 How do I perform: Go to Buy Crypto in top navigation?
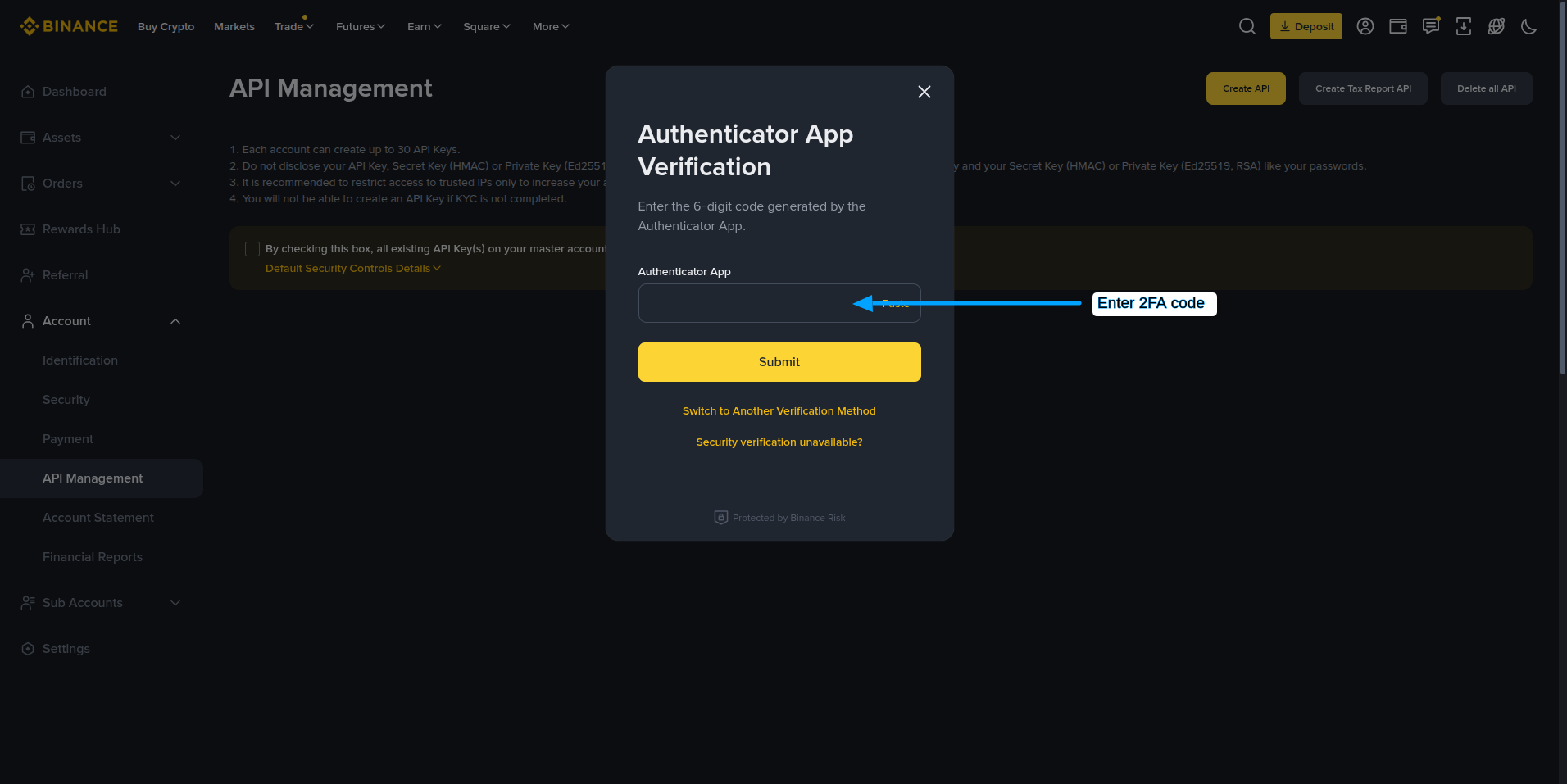pyautogui.click(x=166, y=26)
